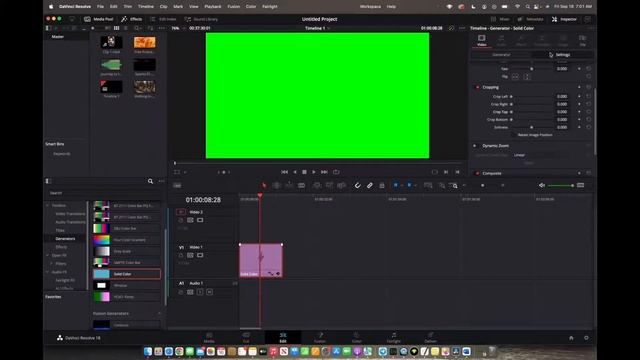This screenshot has width=640, height=360.
Task: Switch to the Video inspector tab
Action: 482,40
